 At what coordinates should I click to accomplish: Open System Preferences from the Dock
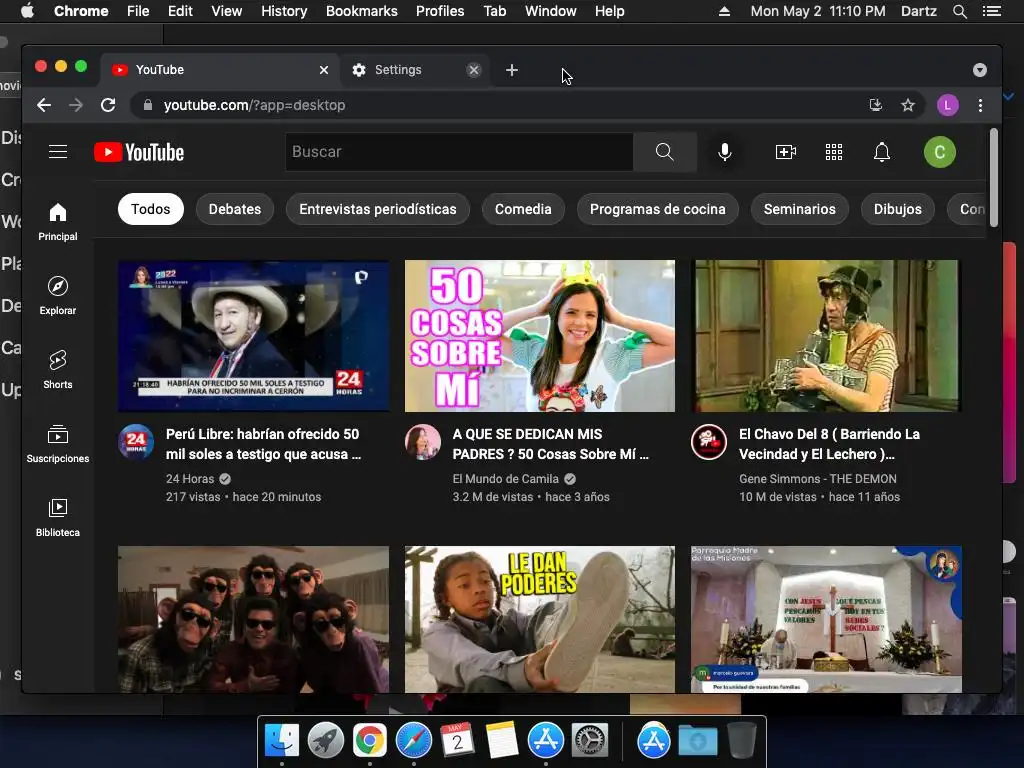[x=590, y=741]
